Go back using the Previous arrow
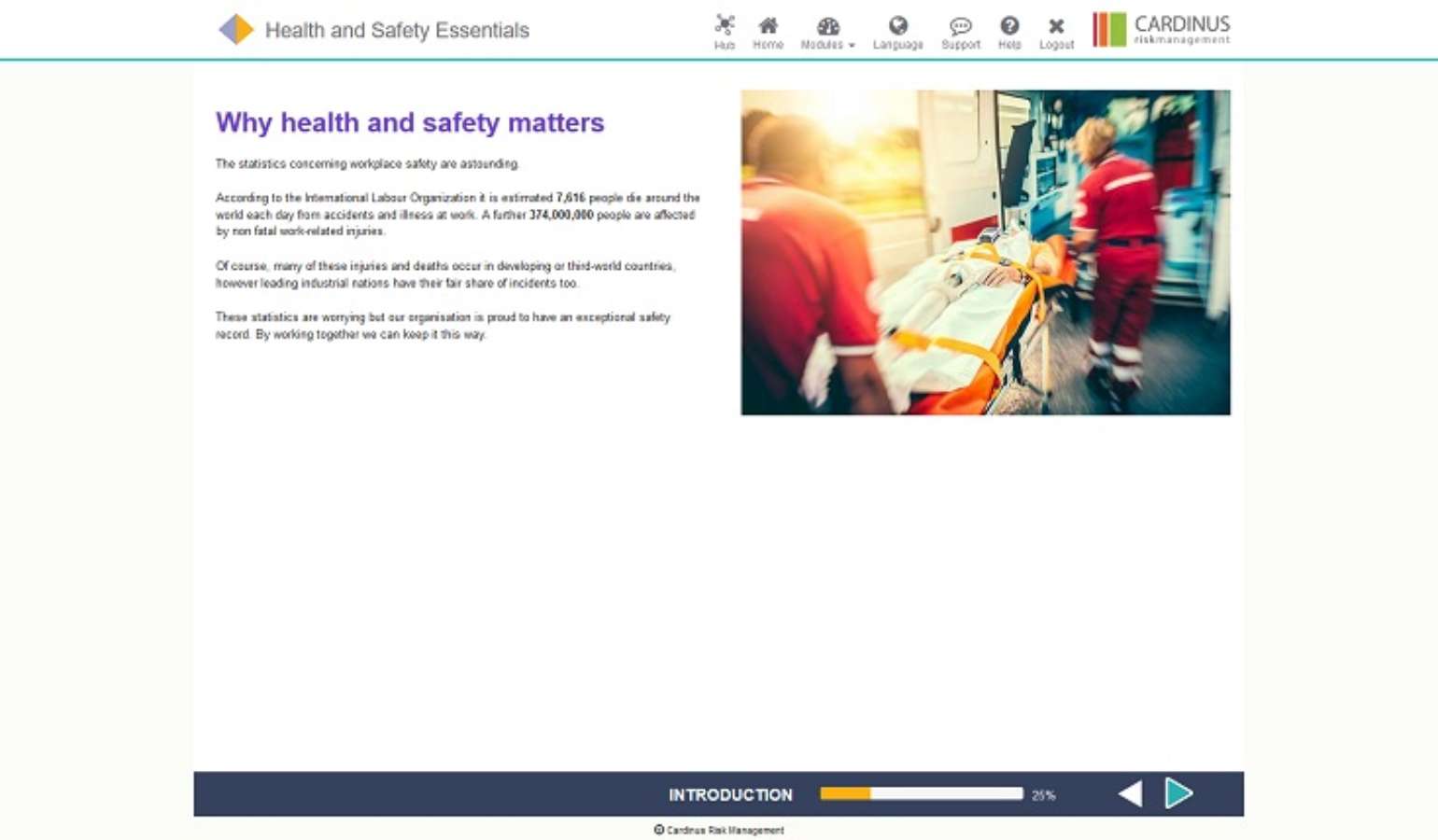Viewport: 1438px width, 840px height. [x=1130, y=793]
